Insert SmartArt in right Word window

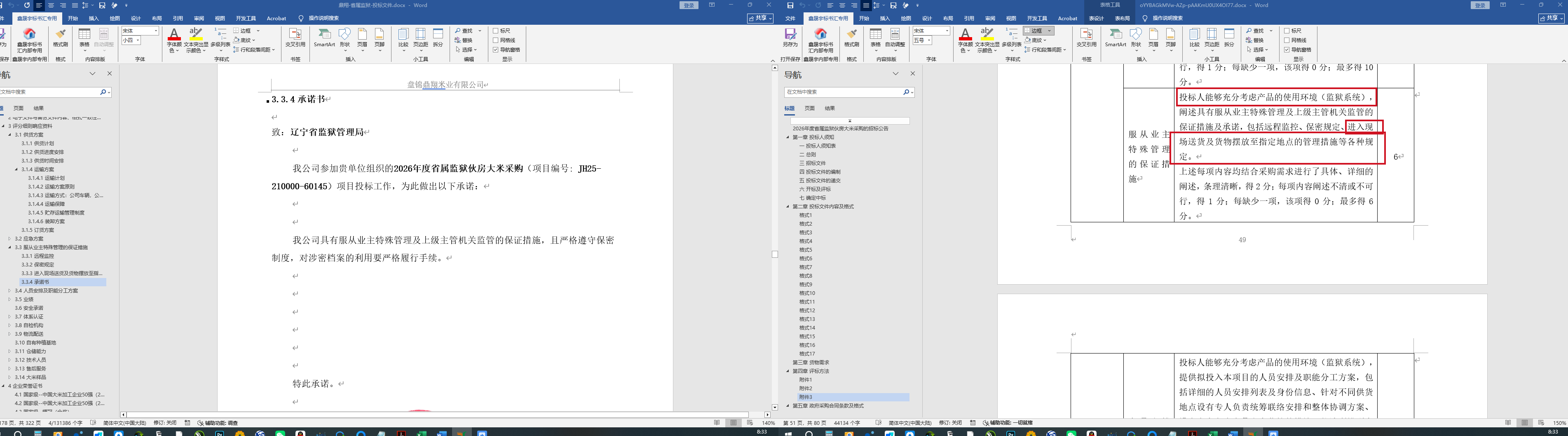pyautogui.click(x=1116, y=38)
